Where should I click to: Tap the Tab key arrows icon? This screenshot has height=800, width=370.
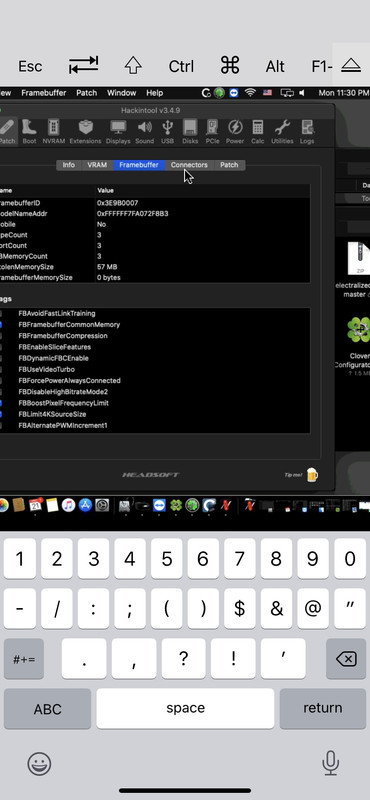[x=84, y=65]
